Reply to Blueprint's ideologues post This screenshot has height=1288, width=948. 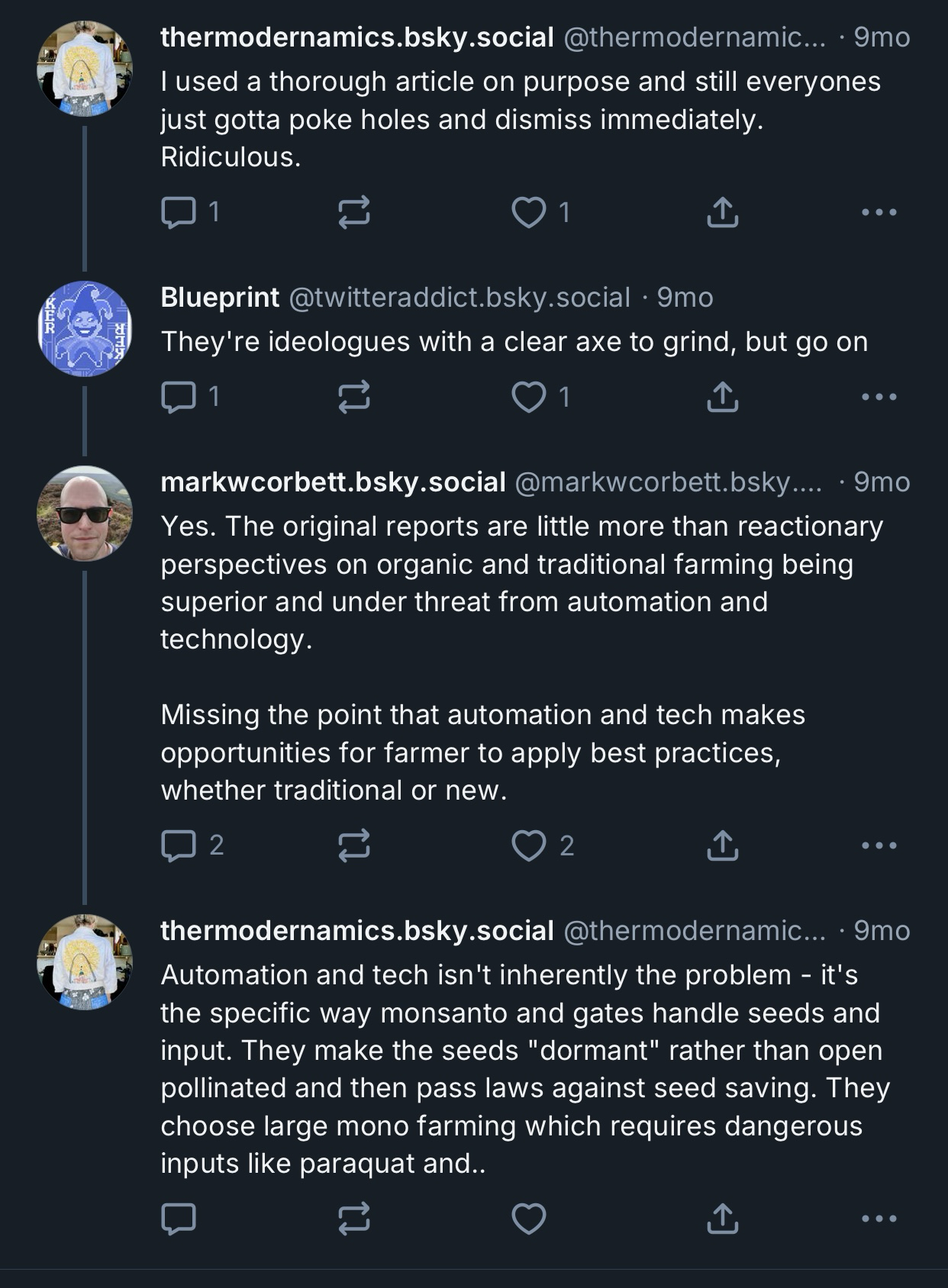[179, 397]
